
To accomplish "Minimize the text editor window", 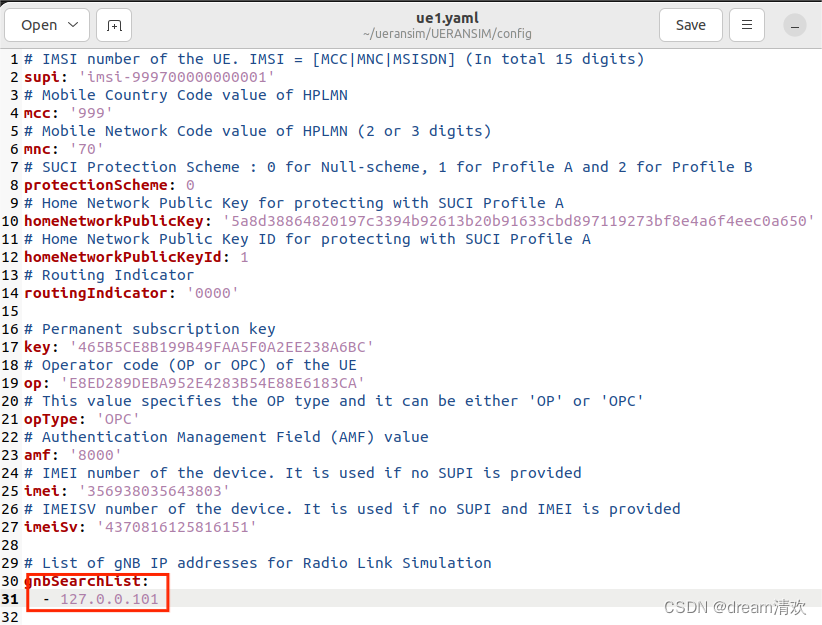I will (795, 24).
